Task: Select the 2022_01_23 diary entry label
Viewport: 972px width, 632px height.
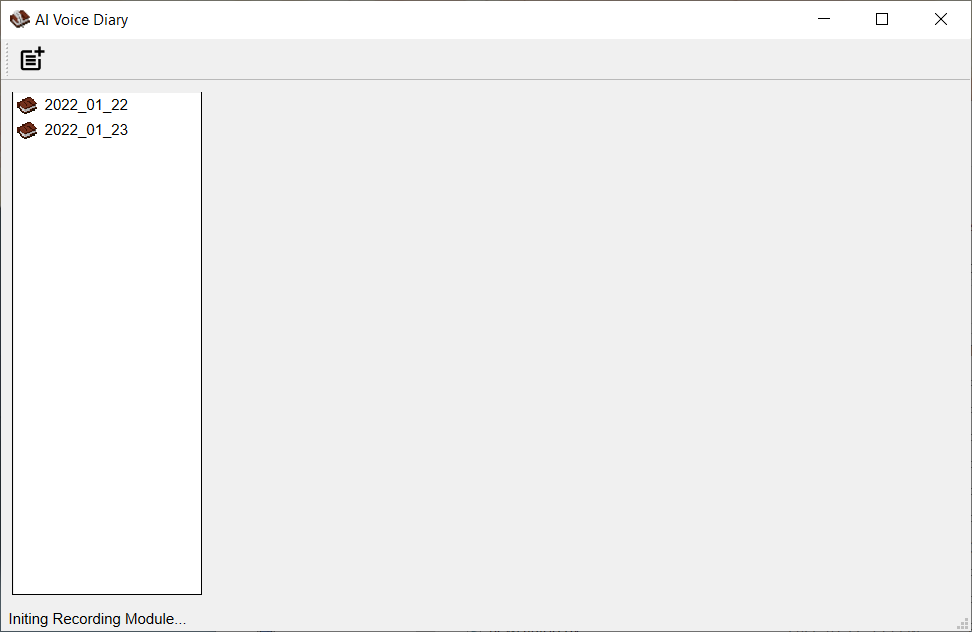Action: tap(86, 130)
